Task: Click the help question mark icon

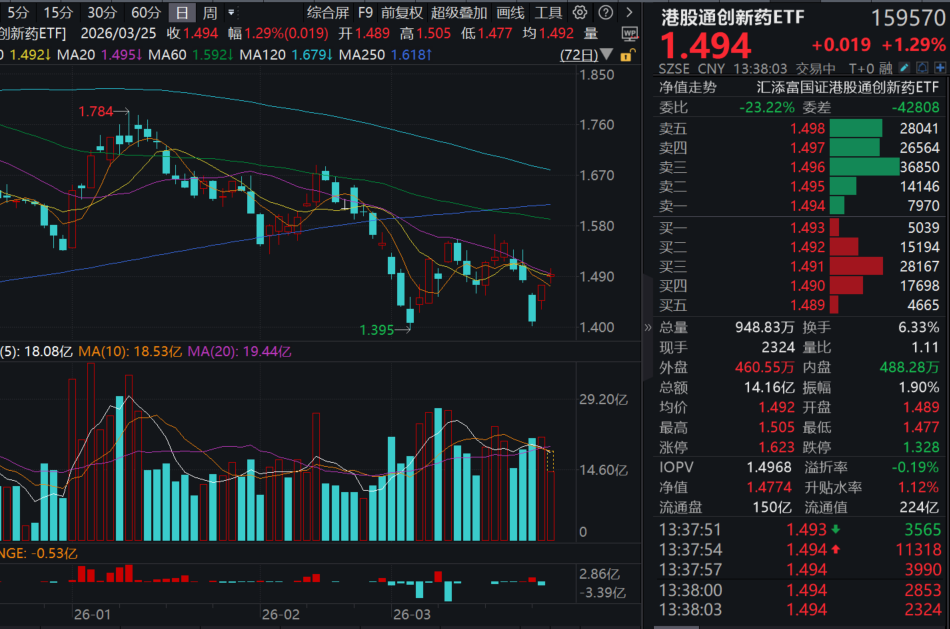Action: coord(603,13)
